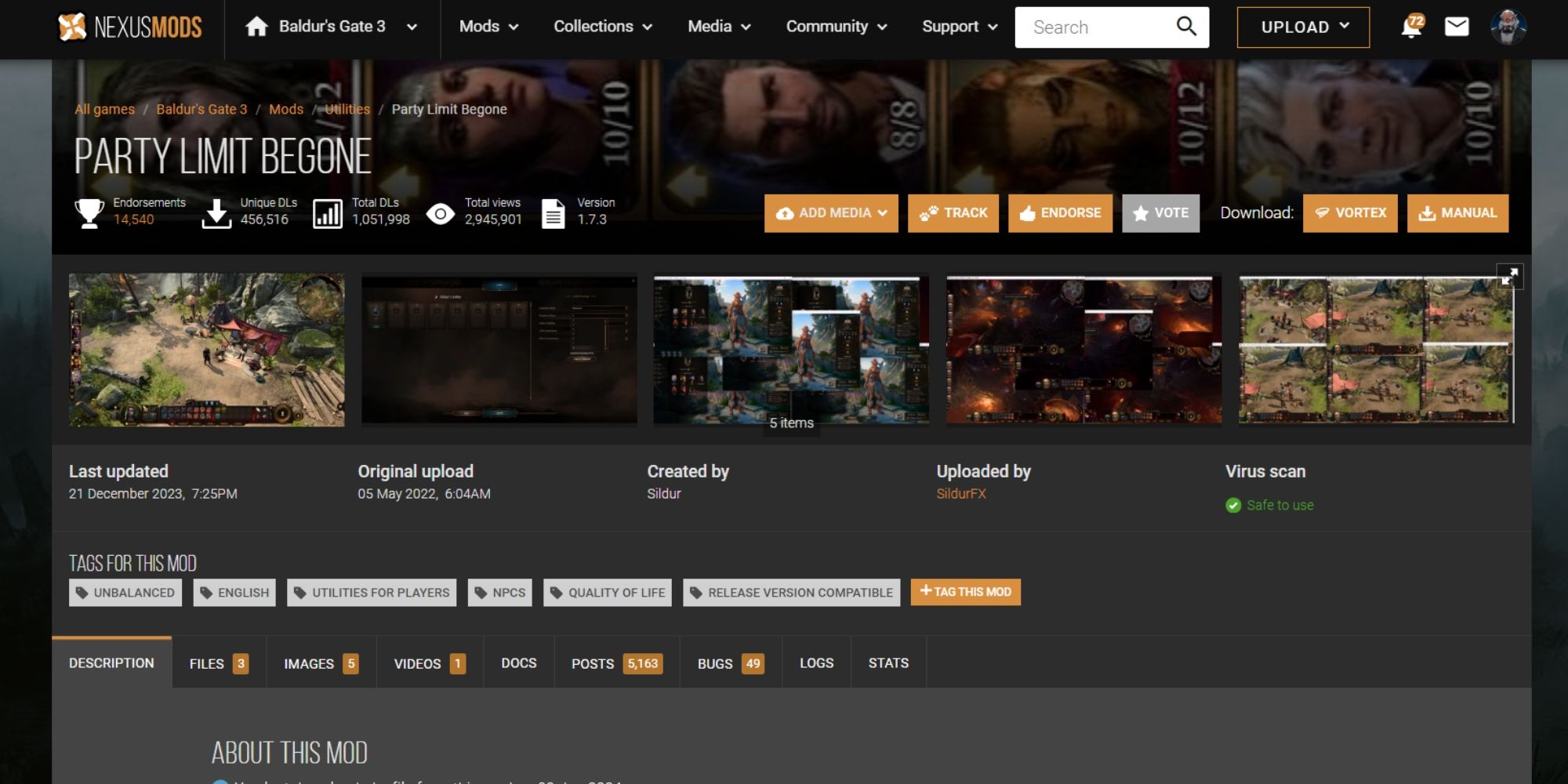This screenshot has width=1568, height=784.
Task: Click the Release Version Compatible tag
Action: point(792,593)
